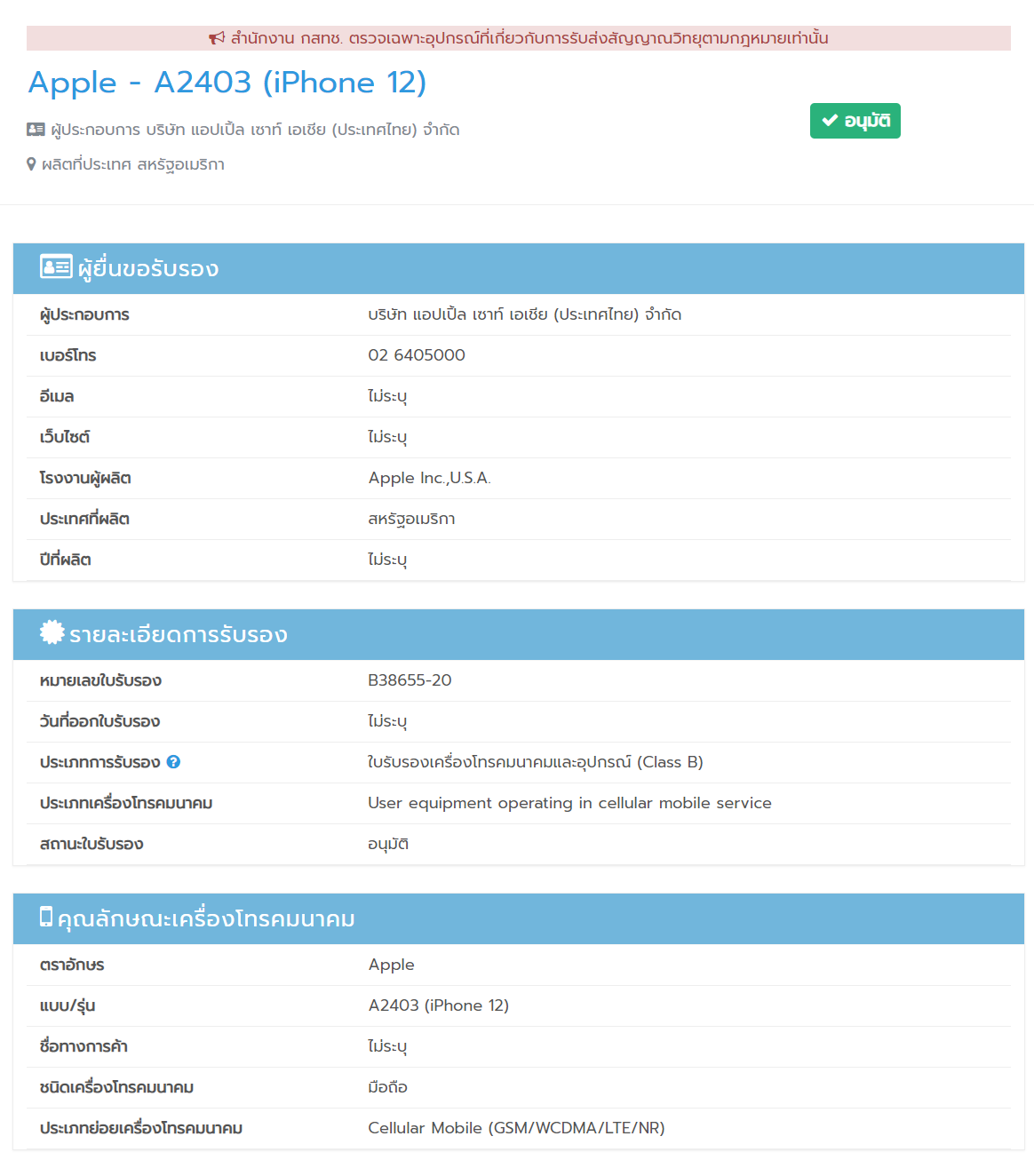Open the Apple - A2403 (iPhone 12) title link
This screenshot has width=1034, height=1176.
pos(227,83)
